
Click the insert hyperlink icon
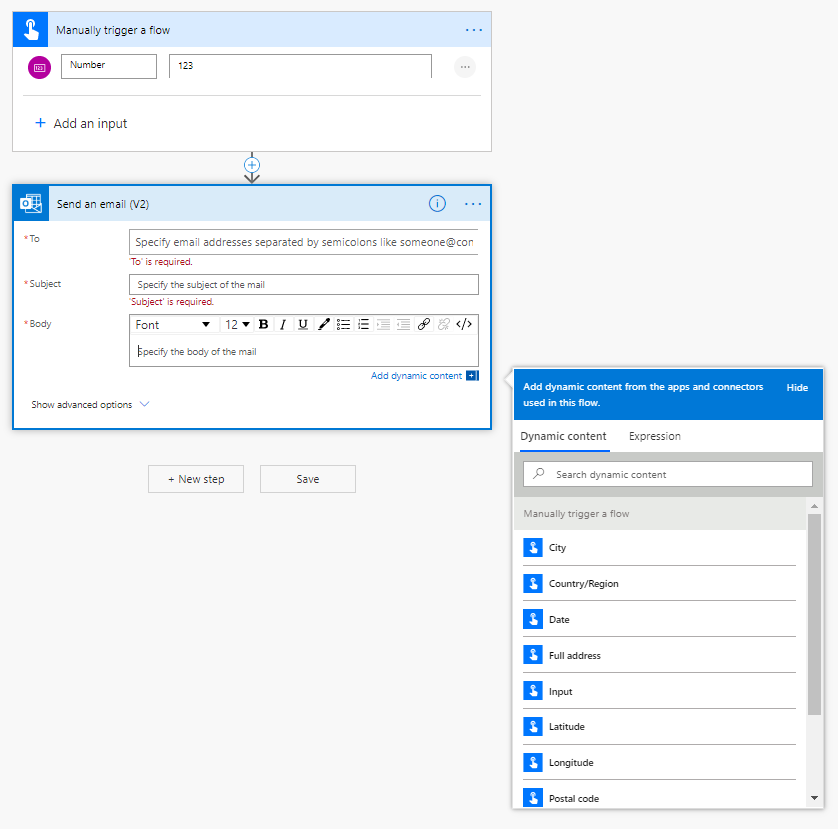421,324
